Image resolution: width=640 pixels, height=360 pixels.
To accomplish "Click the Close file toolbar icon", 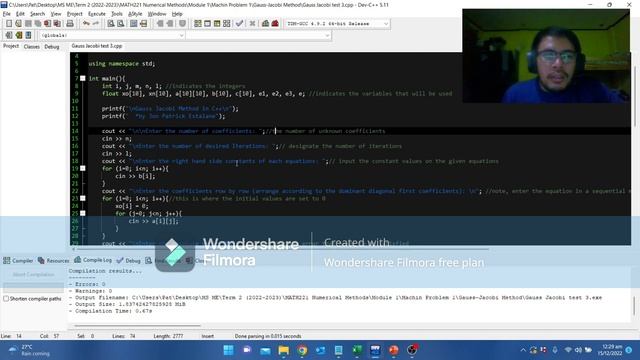I will pos(47,24).
